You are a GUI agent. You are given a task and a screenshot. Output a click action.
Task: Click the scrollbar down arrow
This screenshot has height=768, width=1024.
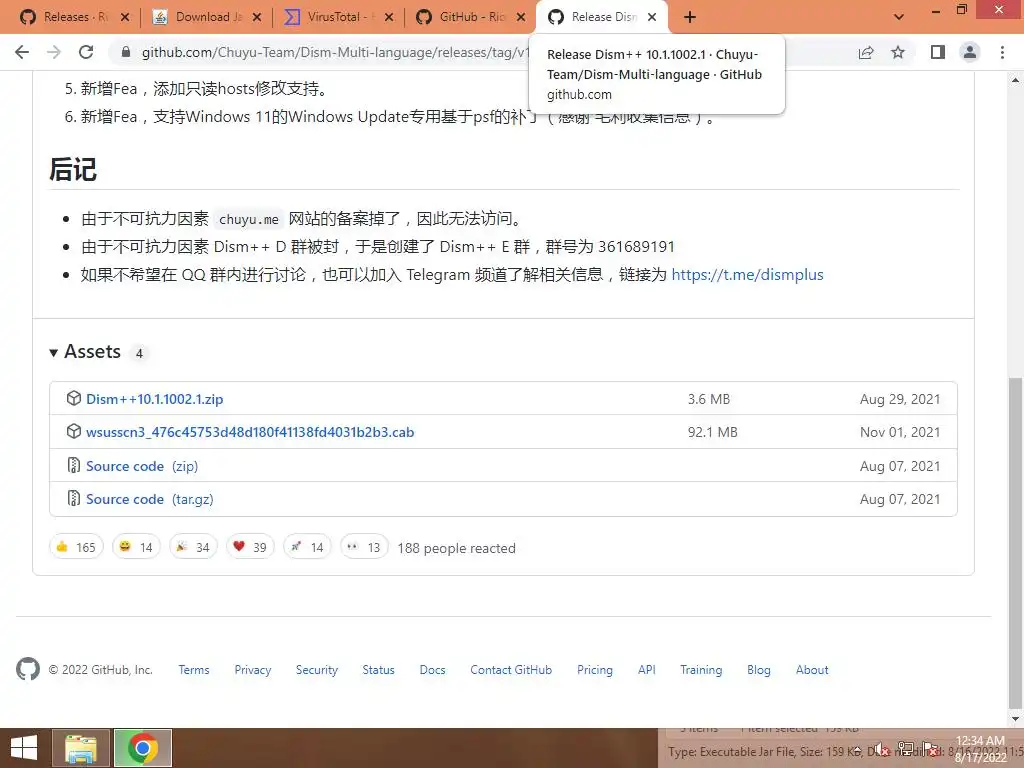(x=1016, y=719)
